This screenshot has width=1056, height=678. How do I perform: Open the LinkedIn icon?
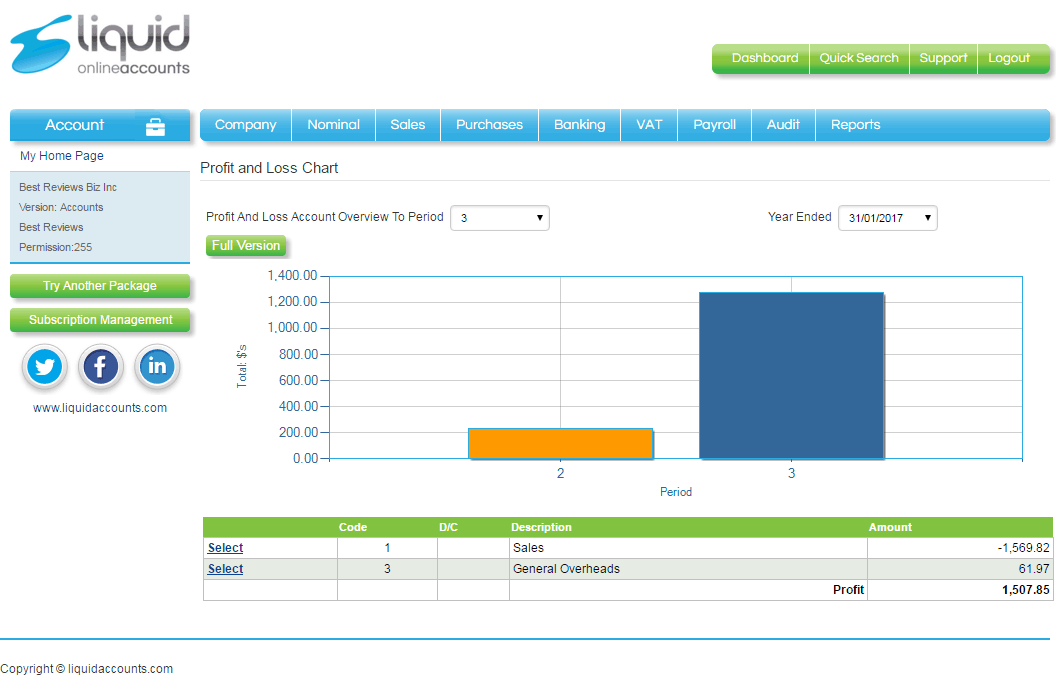[x=156, y=367]
